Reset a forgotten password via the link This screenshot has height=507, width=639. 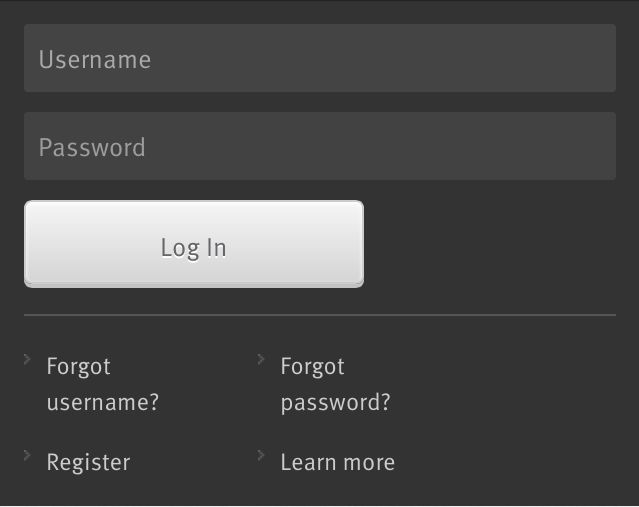(x=335, y=384)
